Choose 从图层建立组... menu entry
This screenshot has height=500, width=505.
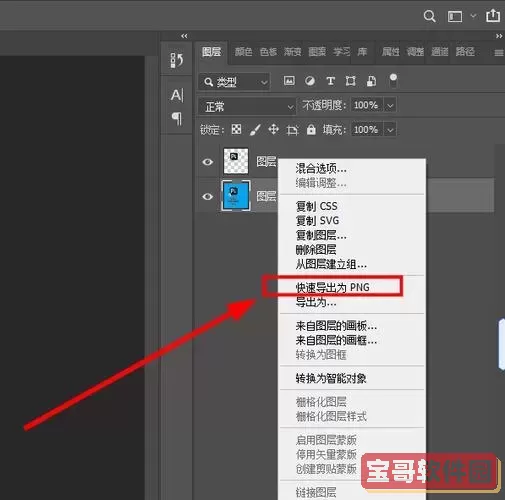[331, 264]
